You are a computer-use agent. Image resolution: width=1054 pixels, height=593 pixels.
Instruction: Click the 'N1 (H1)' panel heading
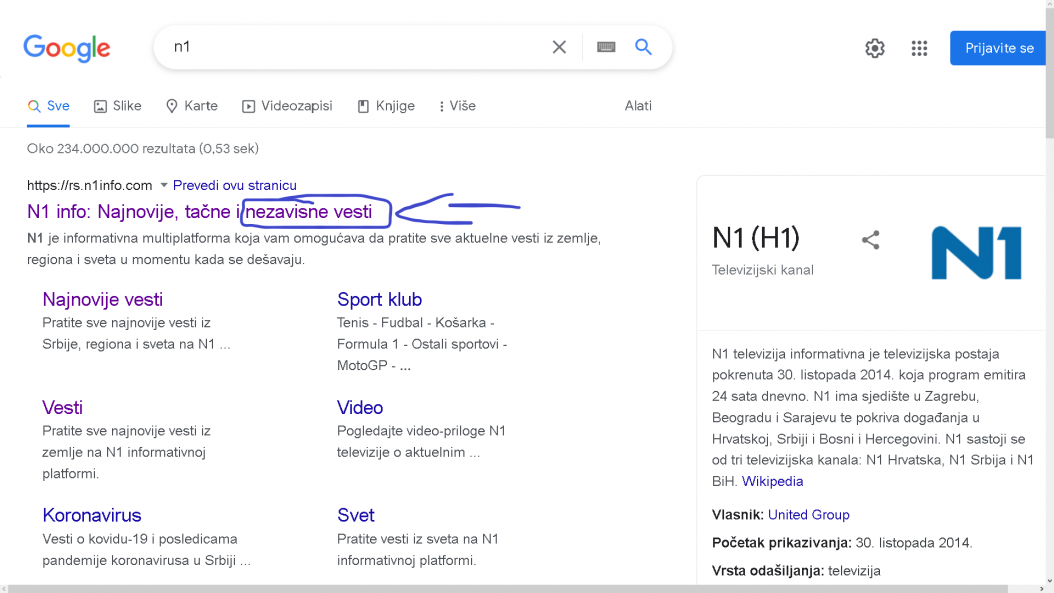pyautogui.click(x=756, y=238)
